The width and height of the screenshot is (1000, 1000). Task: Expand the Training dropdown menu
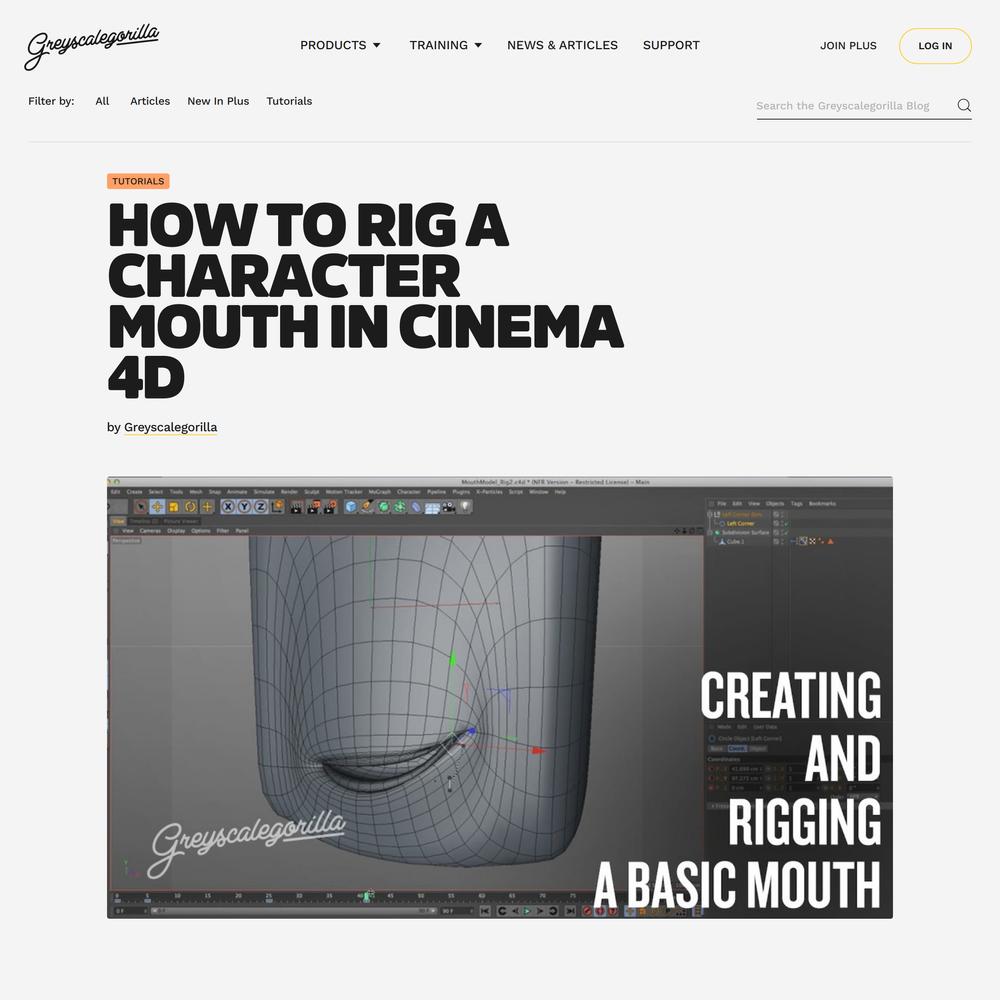pyautogui.click(x=445, y=45)
